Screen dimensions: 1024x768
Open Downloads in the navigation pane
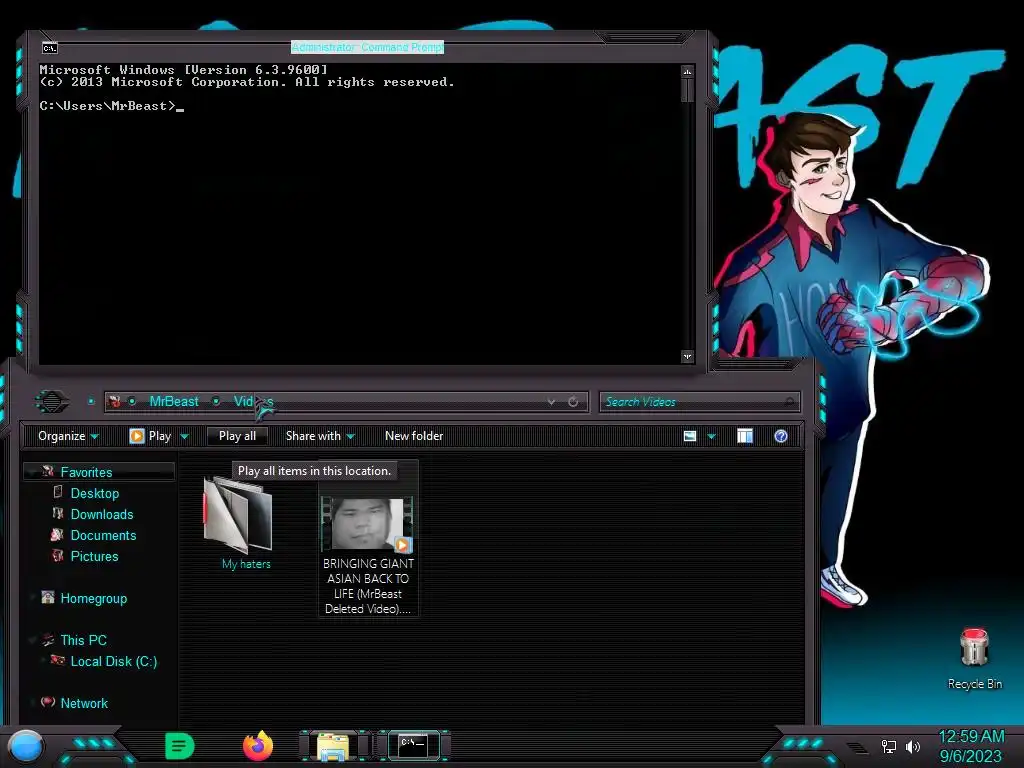(x=102, y=515)
